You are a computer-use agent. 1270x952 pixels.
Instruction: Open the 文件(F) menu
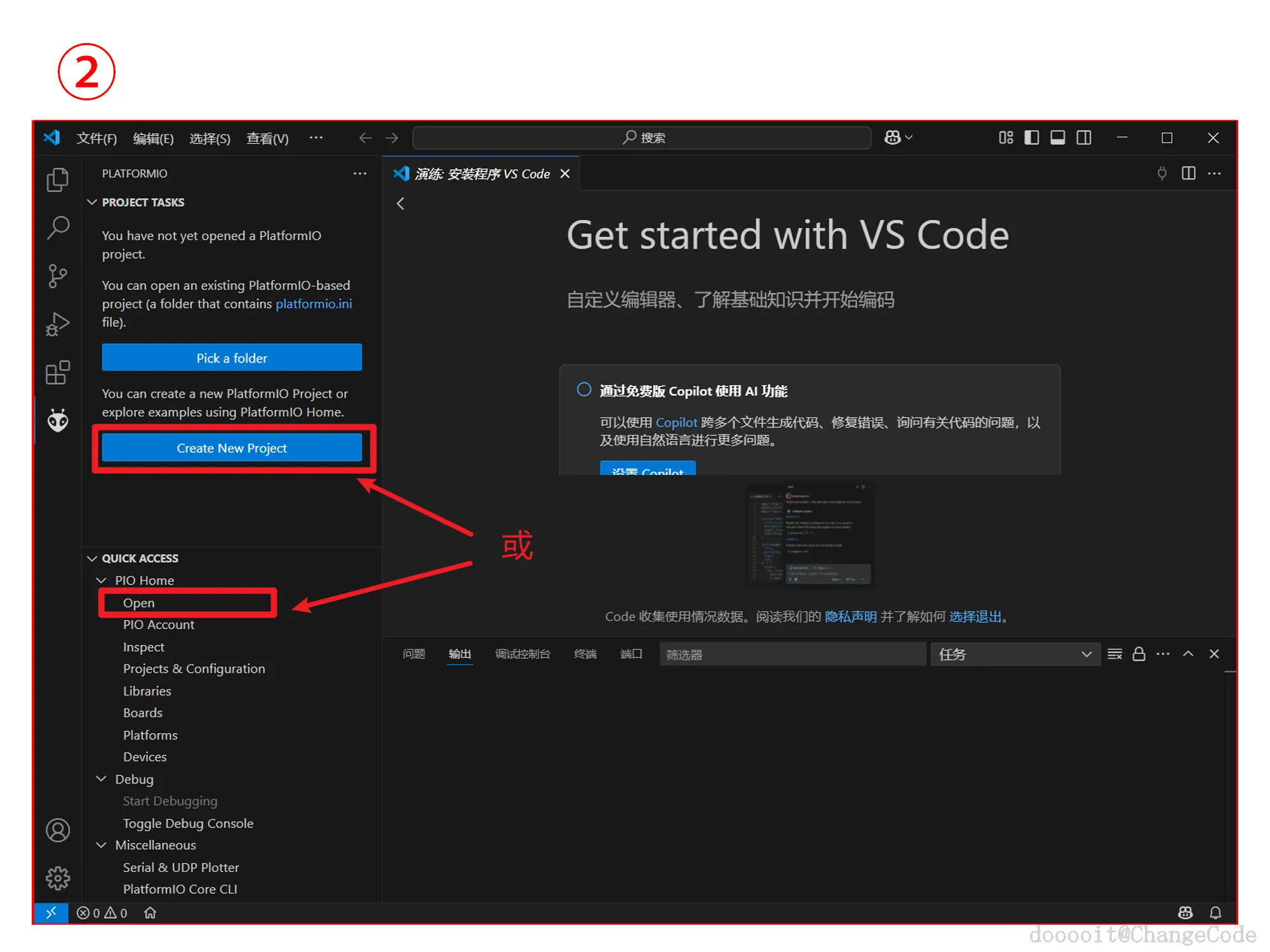coord(97,138)
